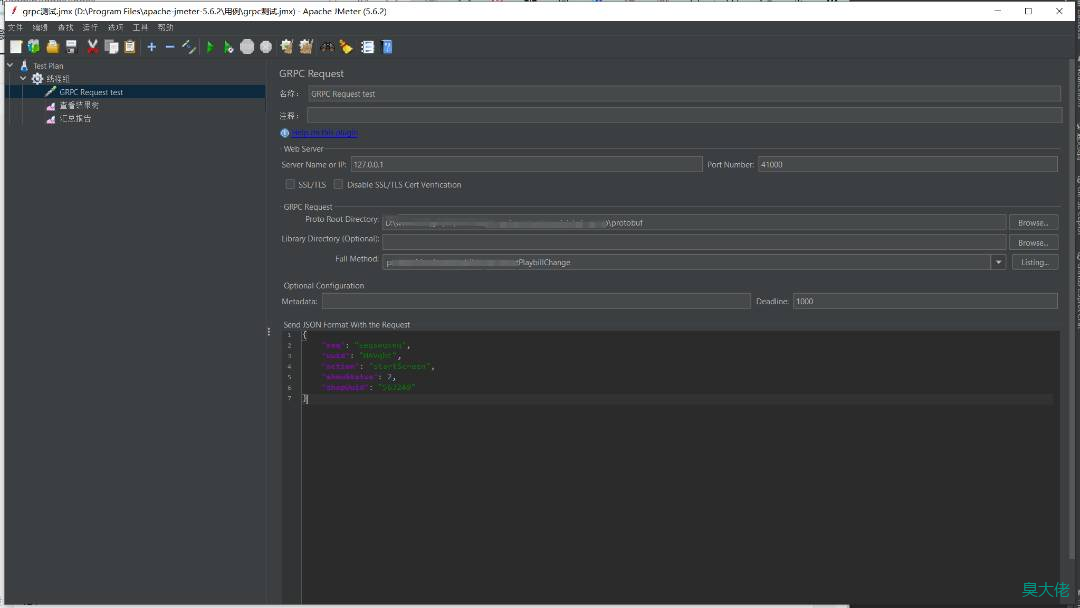This screenshot has width=1080, height=608.
Task: Open the 工具 menu
Action: point(141,28)
